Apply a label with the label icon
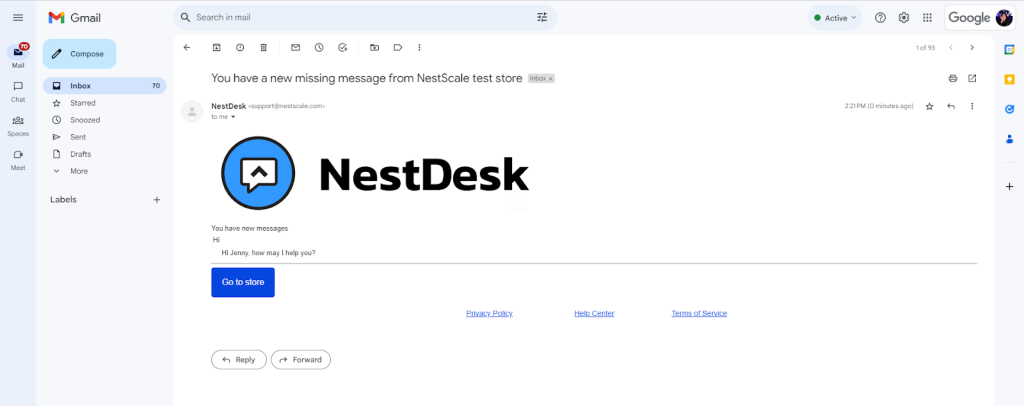 [398, 47]
